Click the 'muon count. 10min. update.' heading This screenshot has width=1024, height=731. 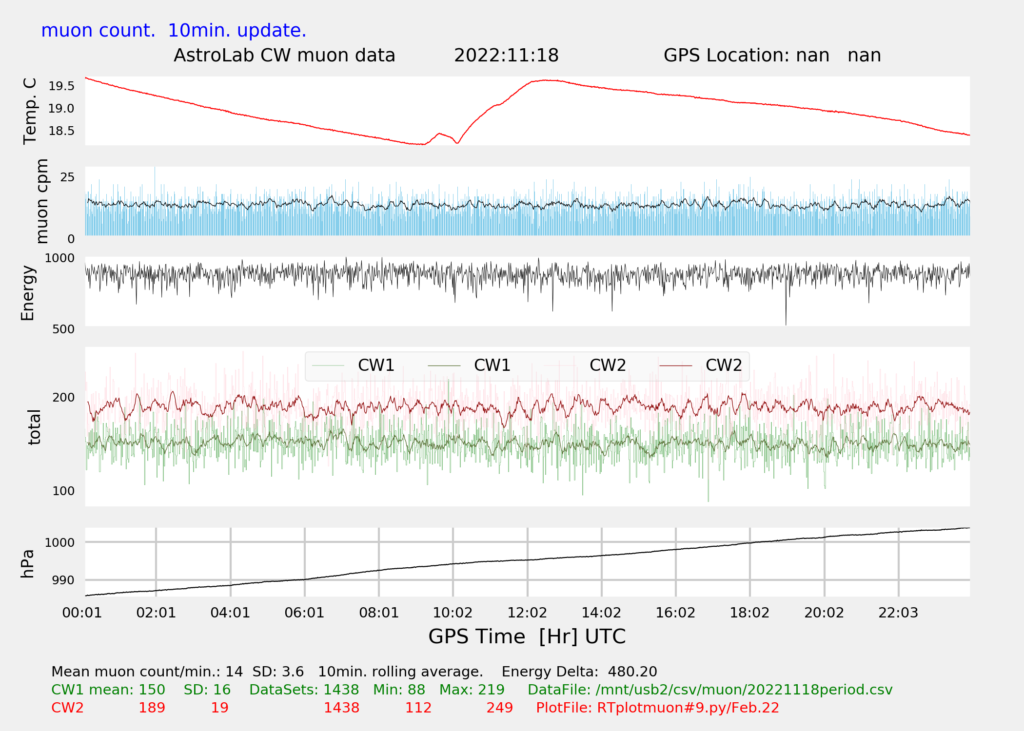[x=174, y=30]
